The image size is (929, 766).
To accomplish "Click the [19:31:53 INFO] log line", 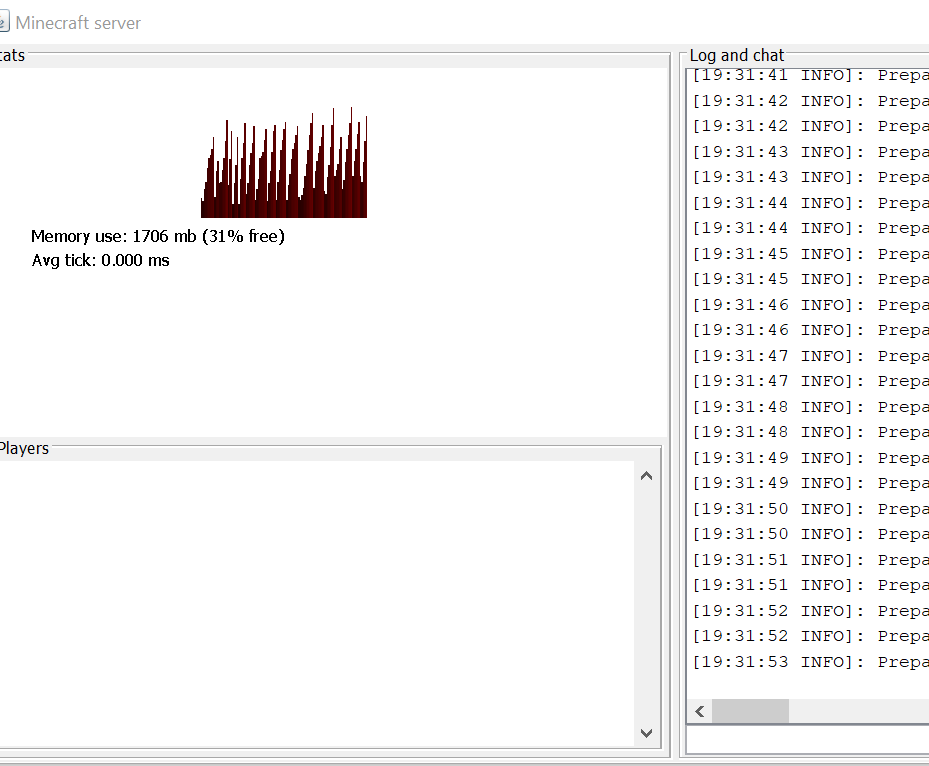I will (x=811, y=662).
